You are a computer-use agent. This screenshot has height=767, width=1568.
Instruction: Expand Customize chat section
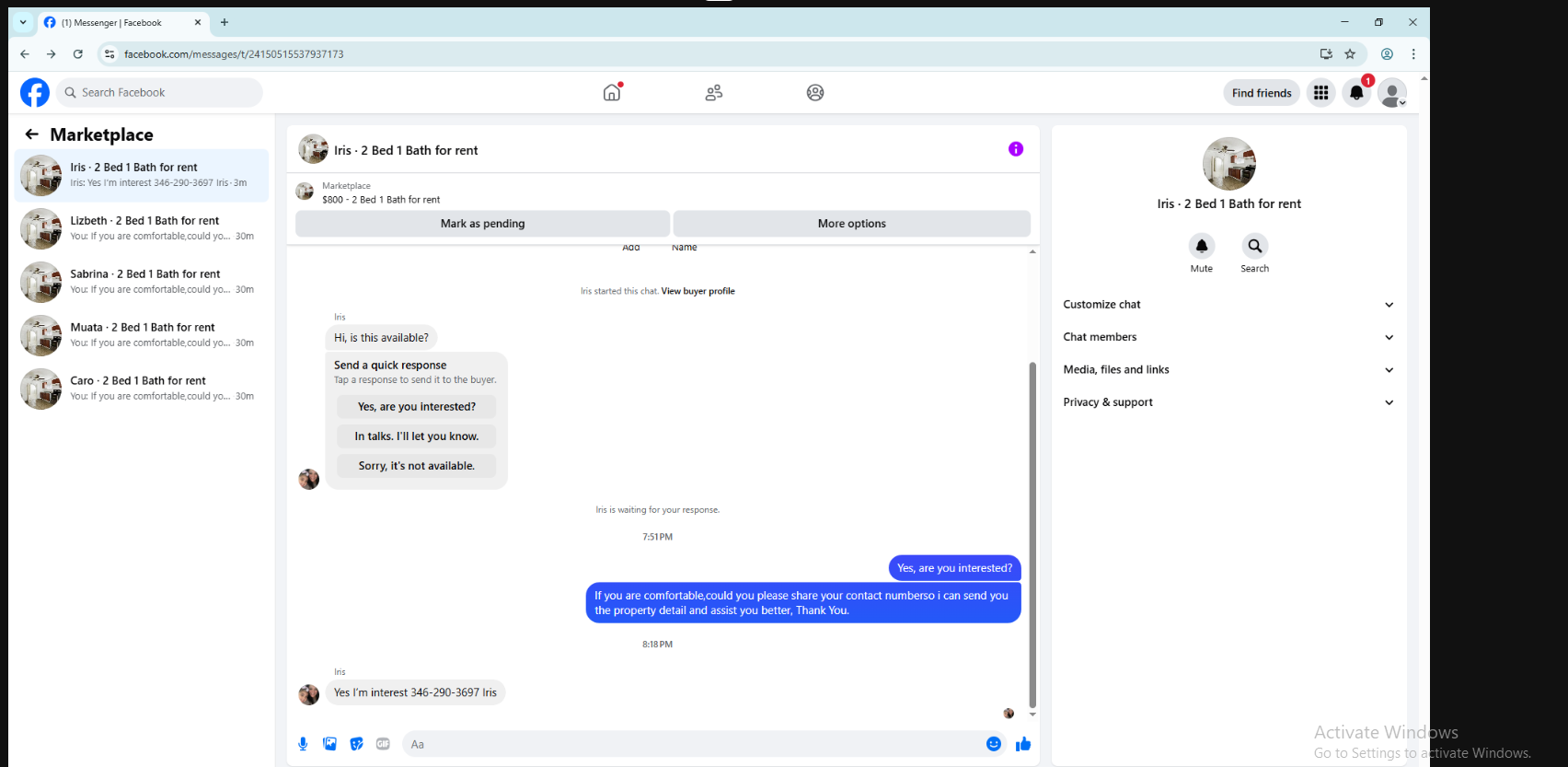point(1228,305)
